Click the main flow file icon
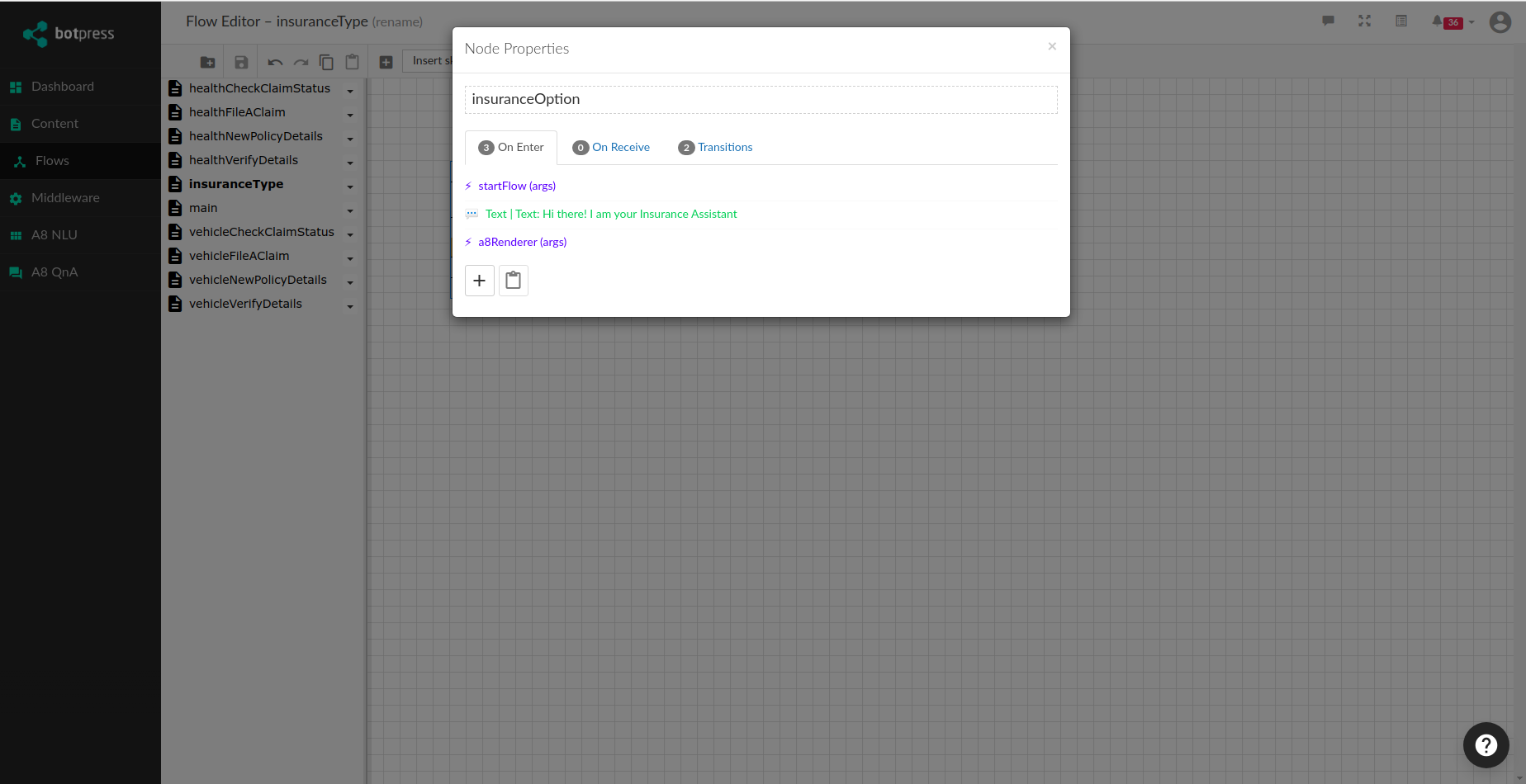The height and width of the screenshot is (784, 1526). pos(175,208)
